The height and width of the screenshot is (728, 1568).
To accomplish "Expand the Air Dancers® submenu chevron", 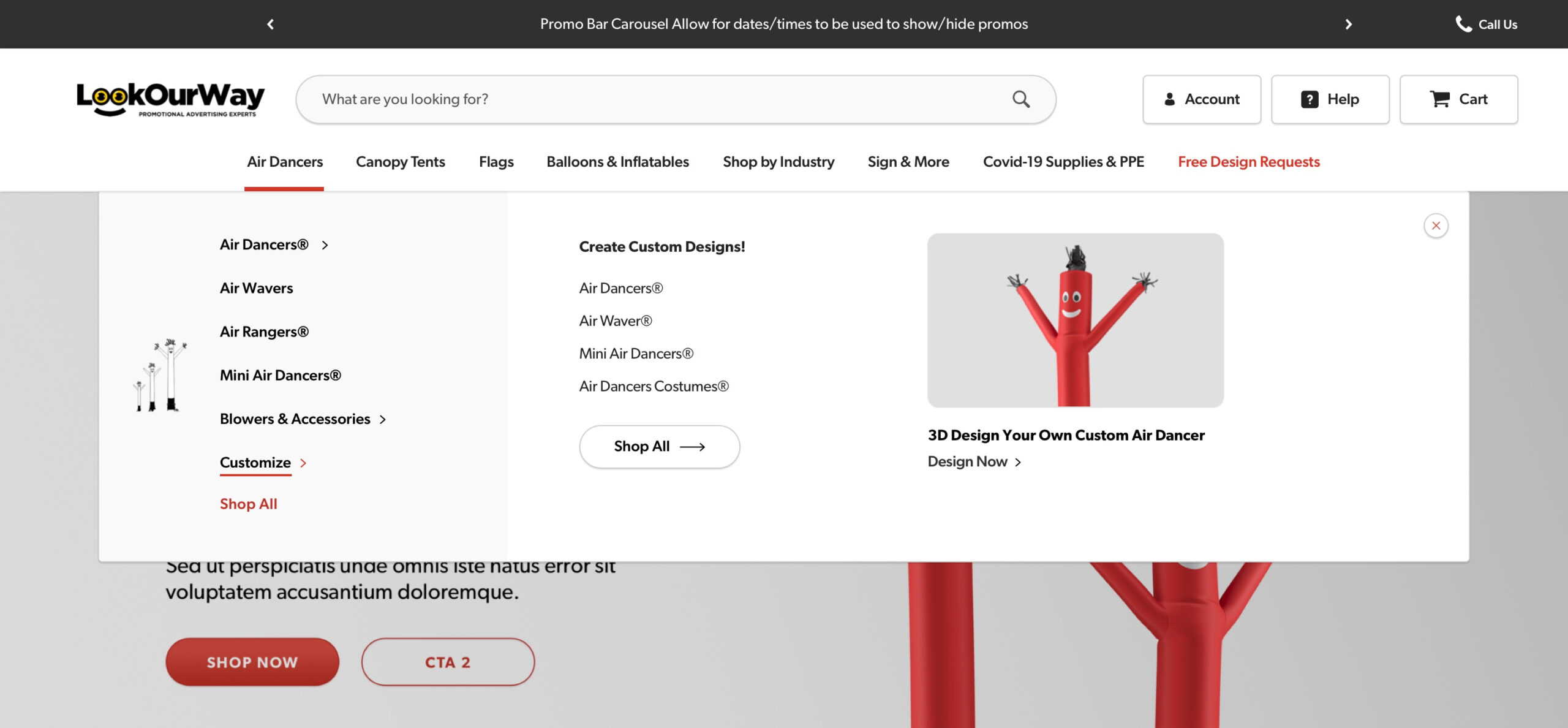I will click(325, 245).
